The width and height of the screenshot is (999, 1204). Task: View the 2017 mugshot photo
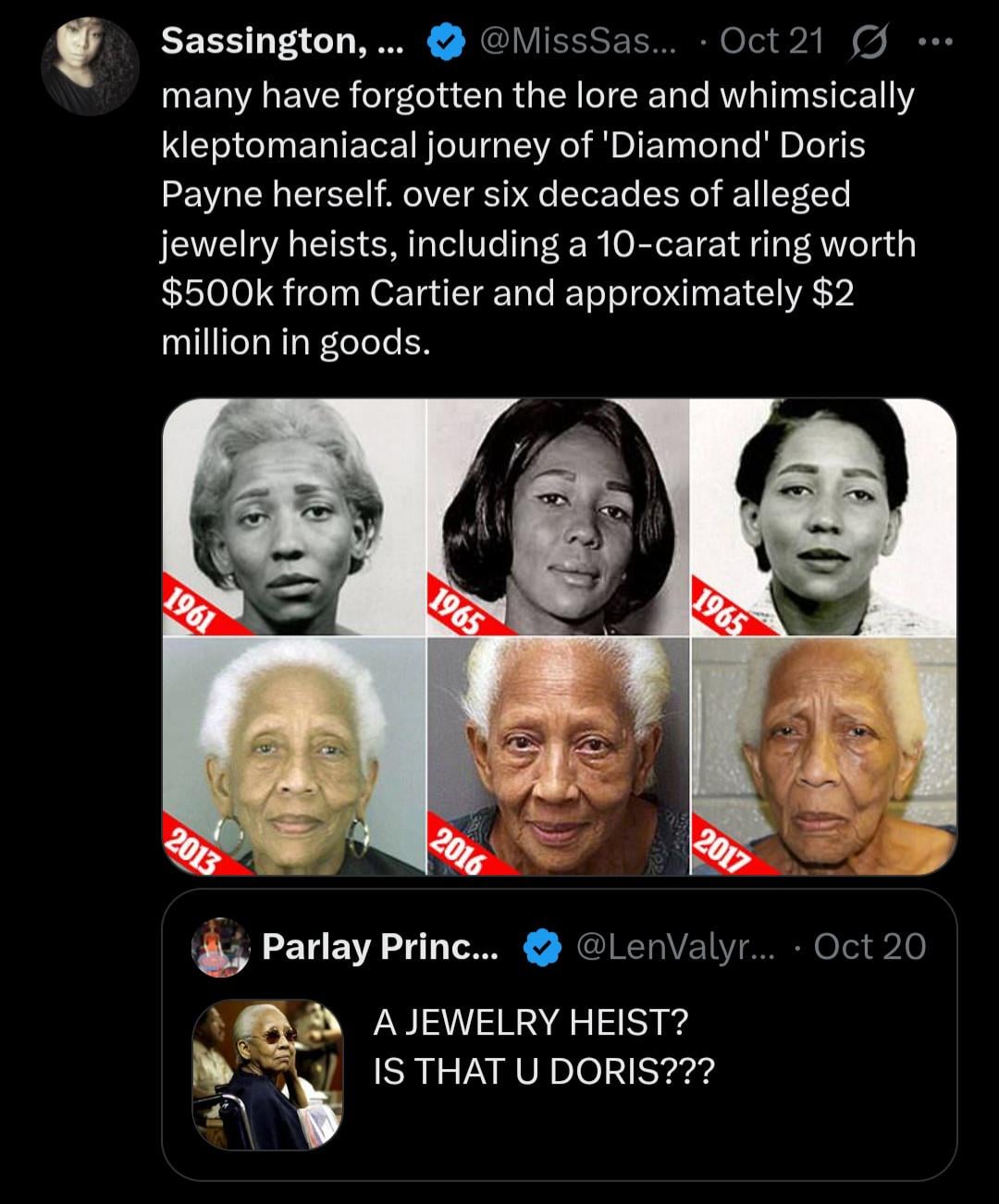823,756
